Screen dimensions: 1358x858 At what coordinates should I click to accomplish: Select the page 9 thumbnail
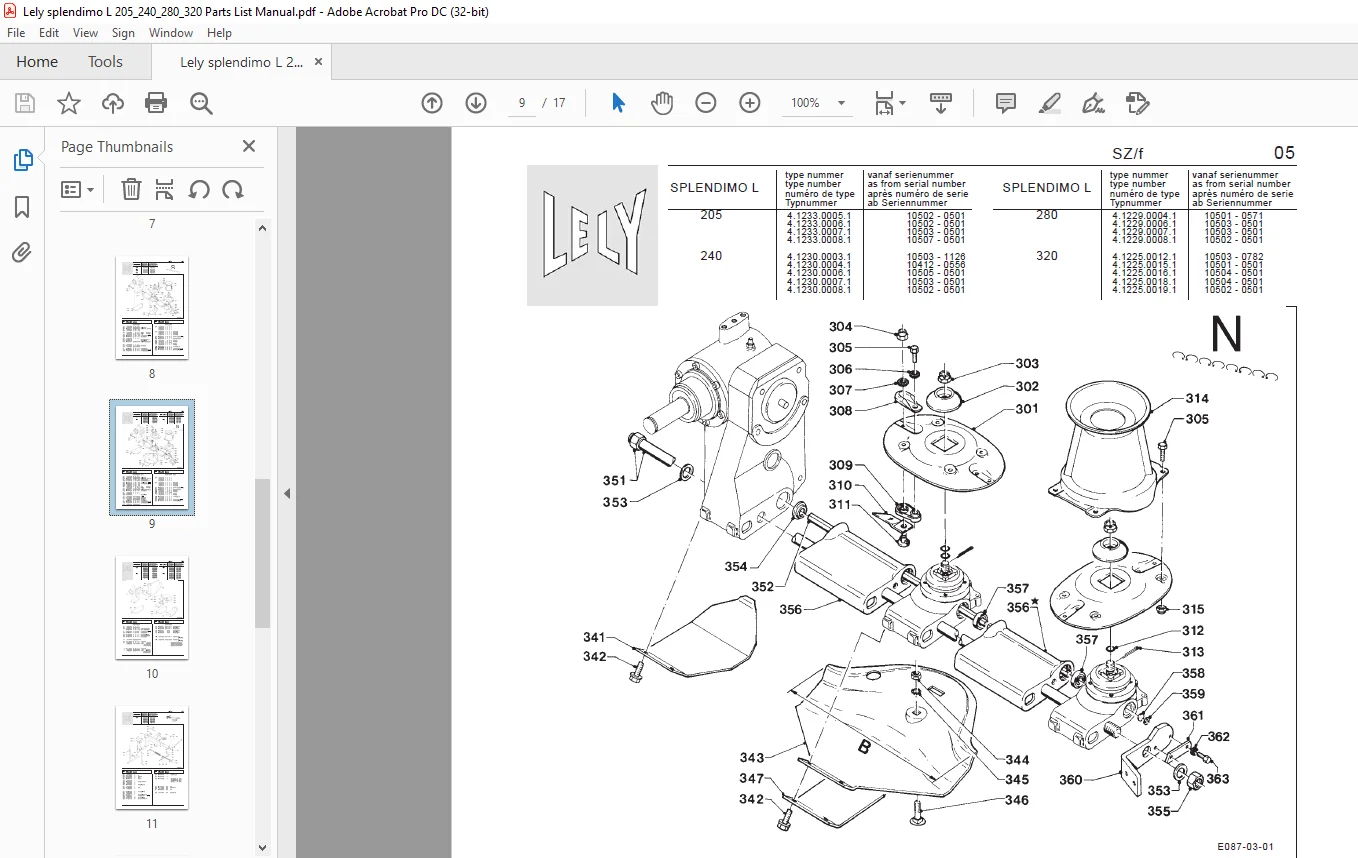pyautogui.click(x=152, y=458)
